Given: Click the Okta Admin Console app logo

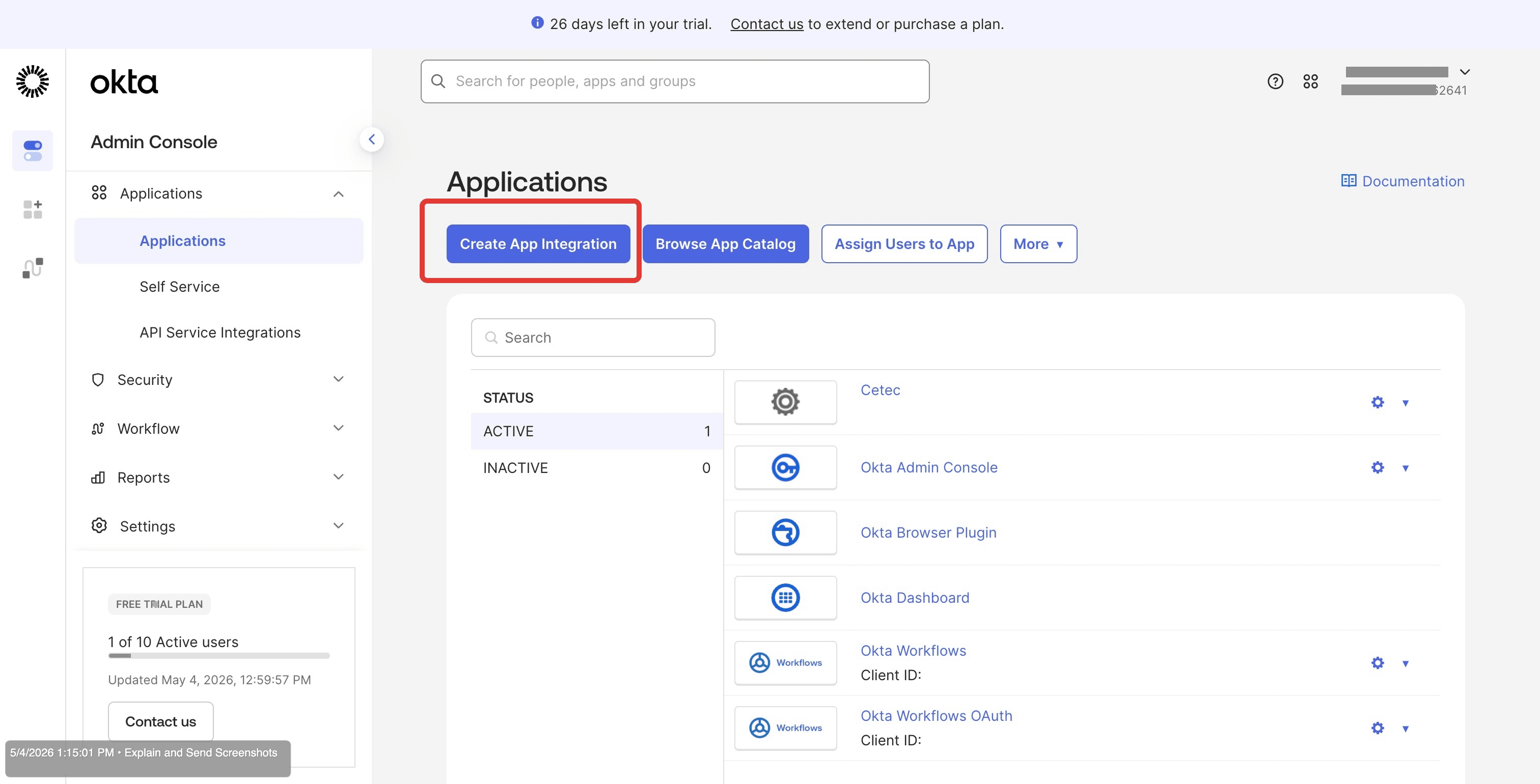Looking at the screenshot, I should (785, 467).
